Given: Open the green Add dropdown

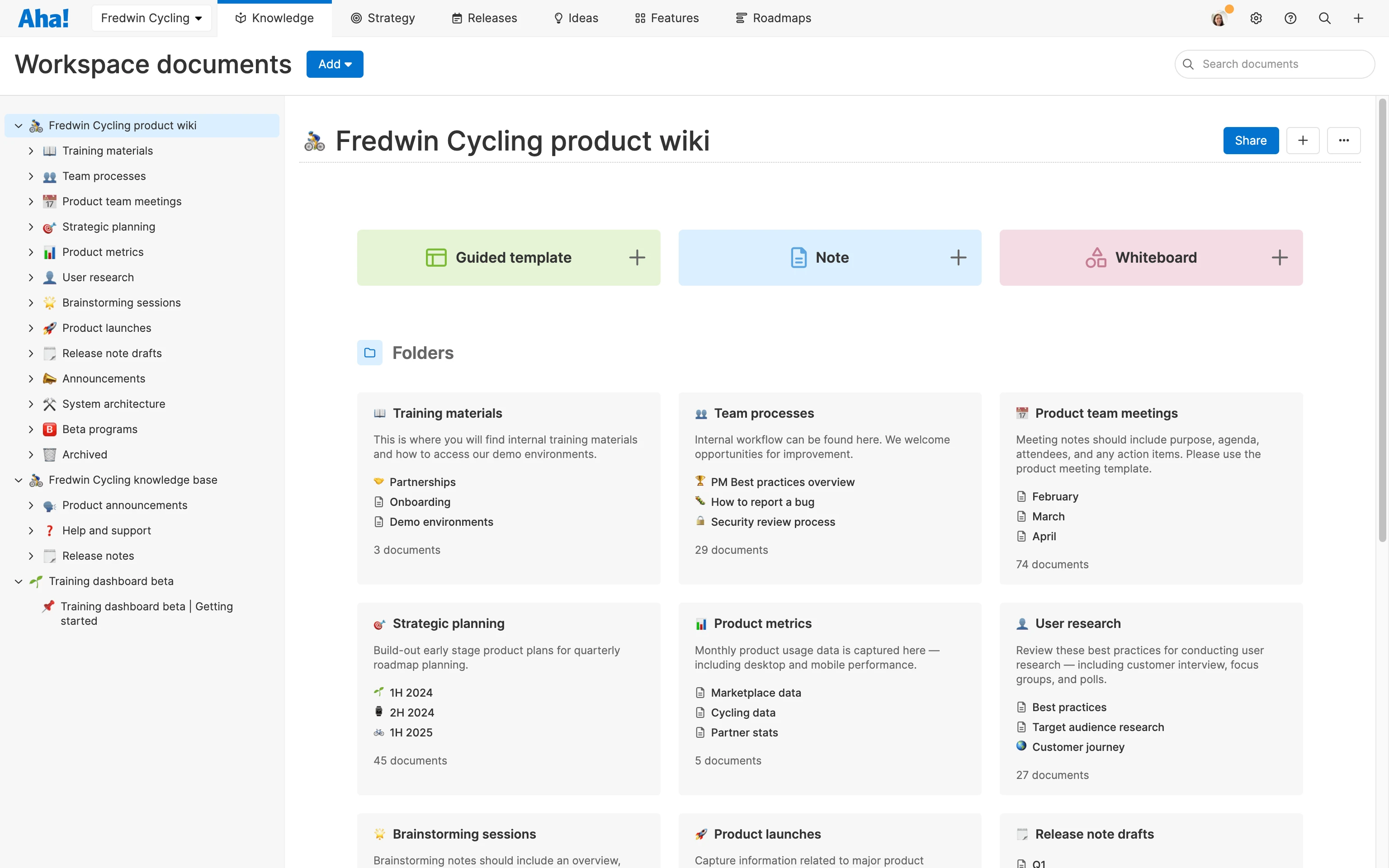Looking at the screenshot, I should 335,64.
